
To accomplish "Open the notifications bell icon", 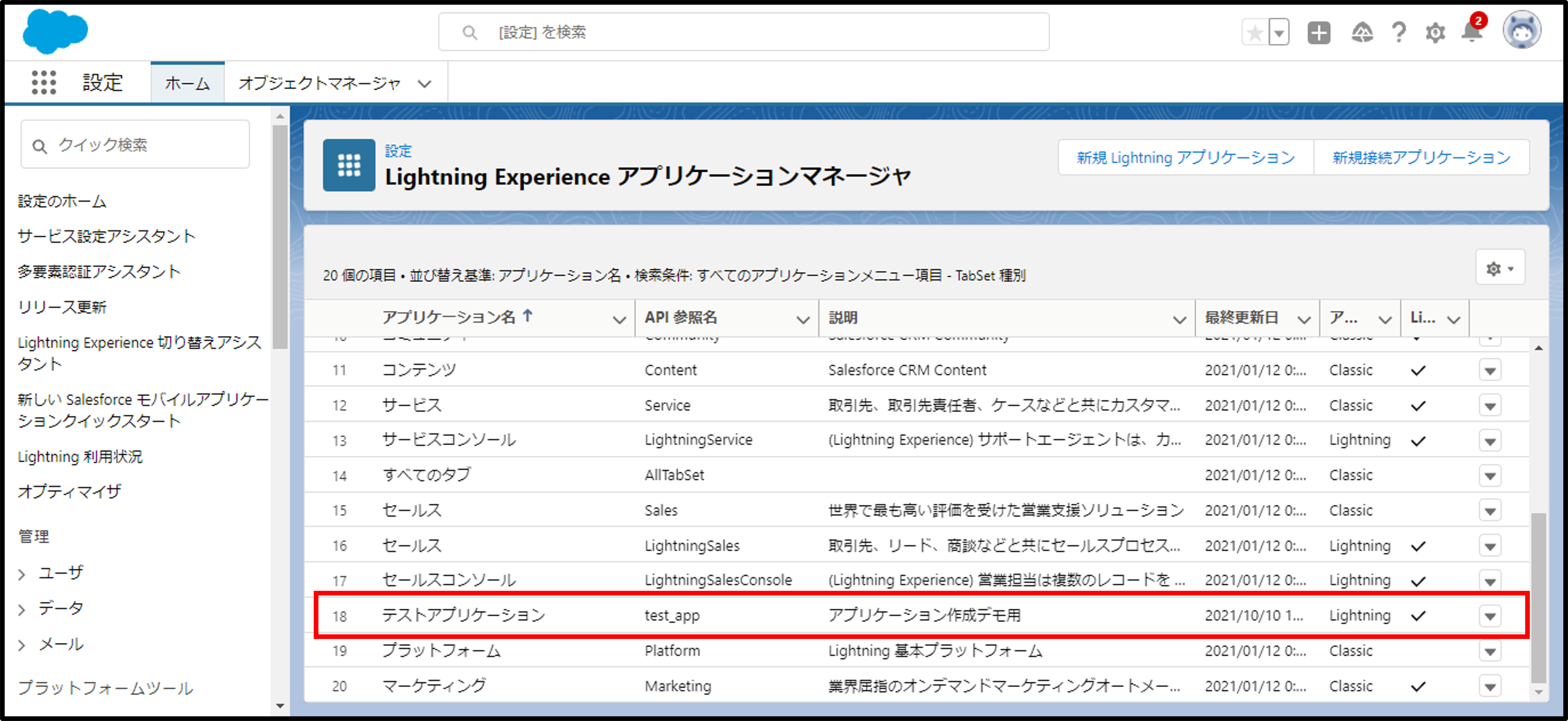I will click(1471, 32).
